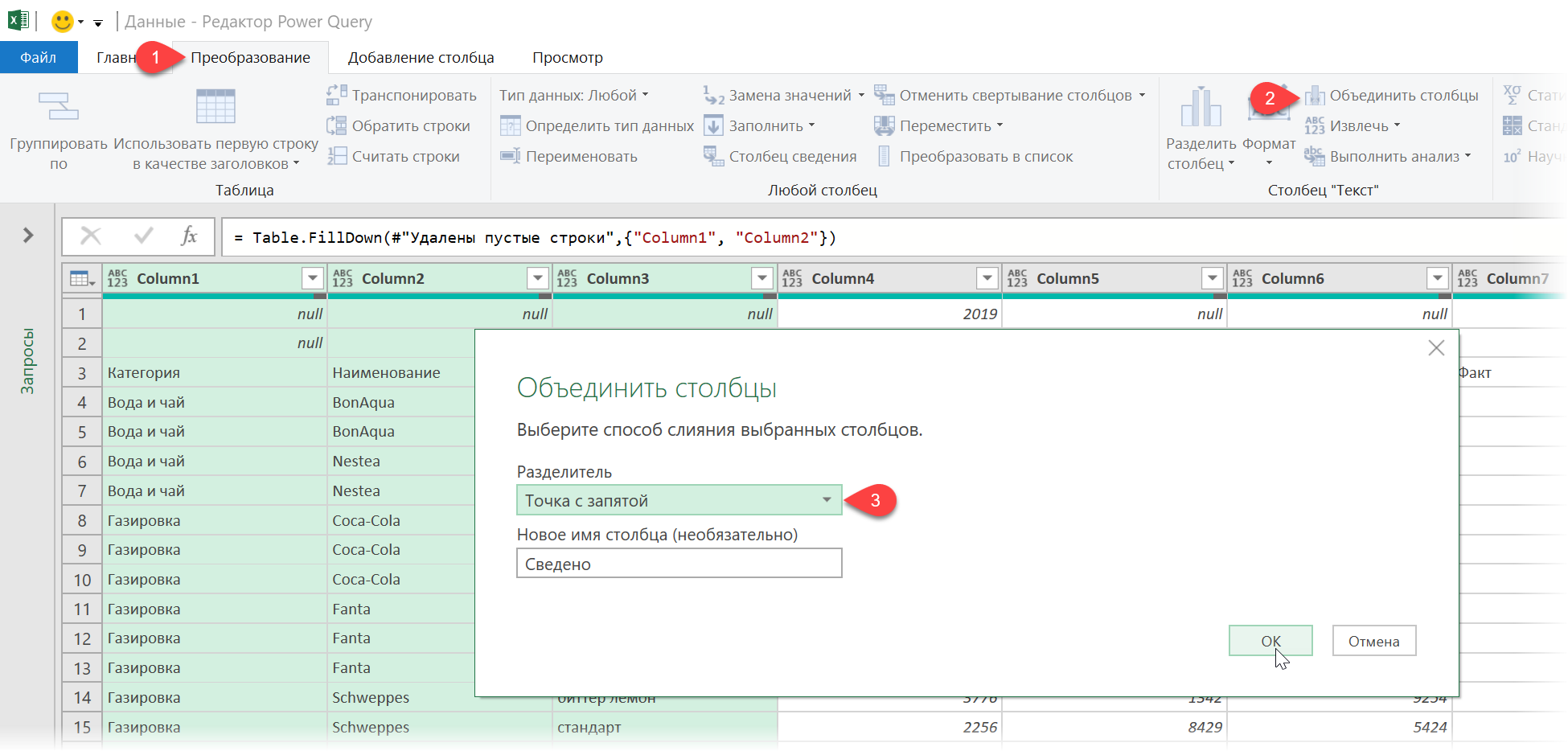The image size is (1568, 751).
Task: Open the Column5 filter dropdown
Action: [x=1213, y=278]
